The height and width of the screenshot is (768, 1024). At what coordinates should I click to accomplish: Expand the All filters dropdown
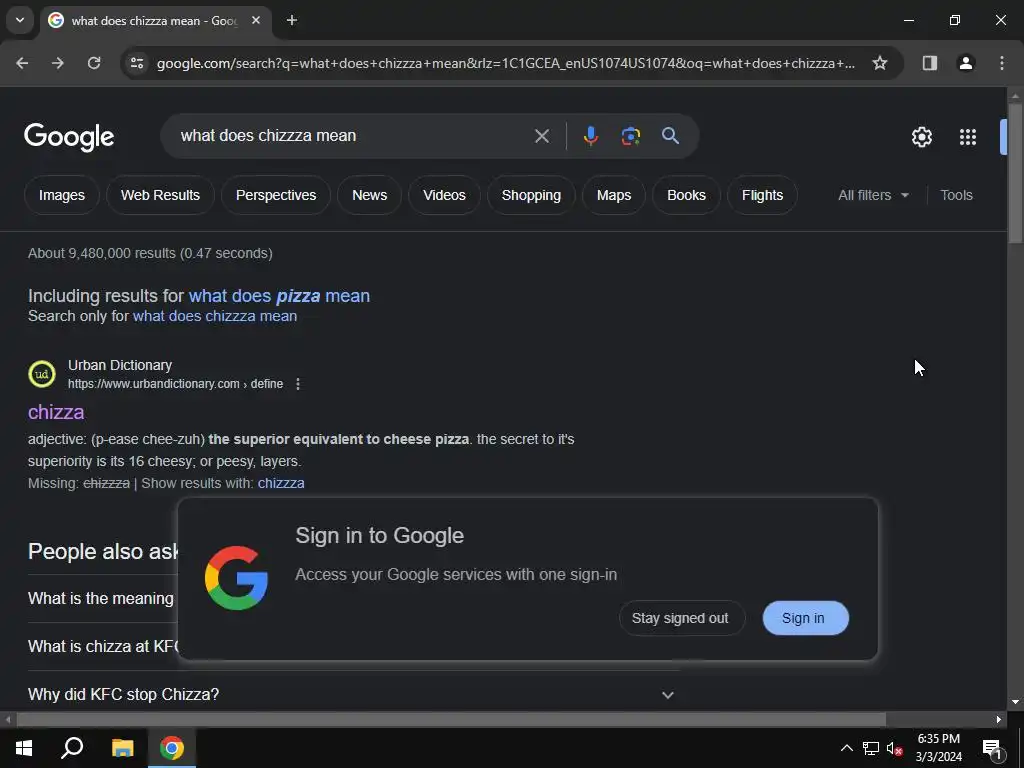[873, 195]
